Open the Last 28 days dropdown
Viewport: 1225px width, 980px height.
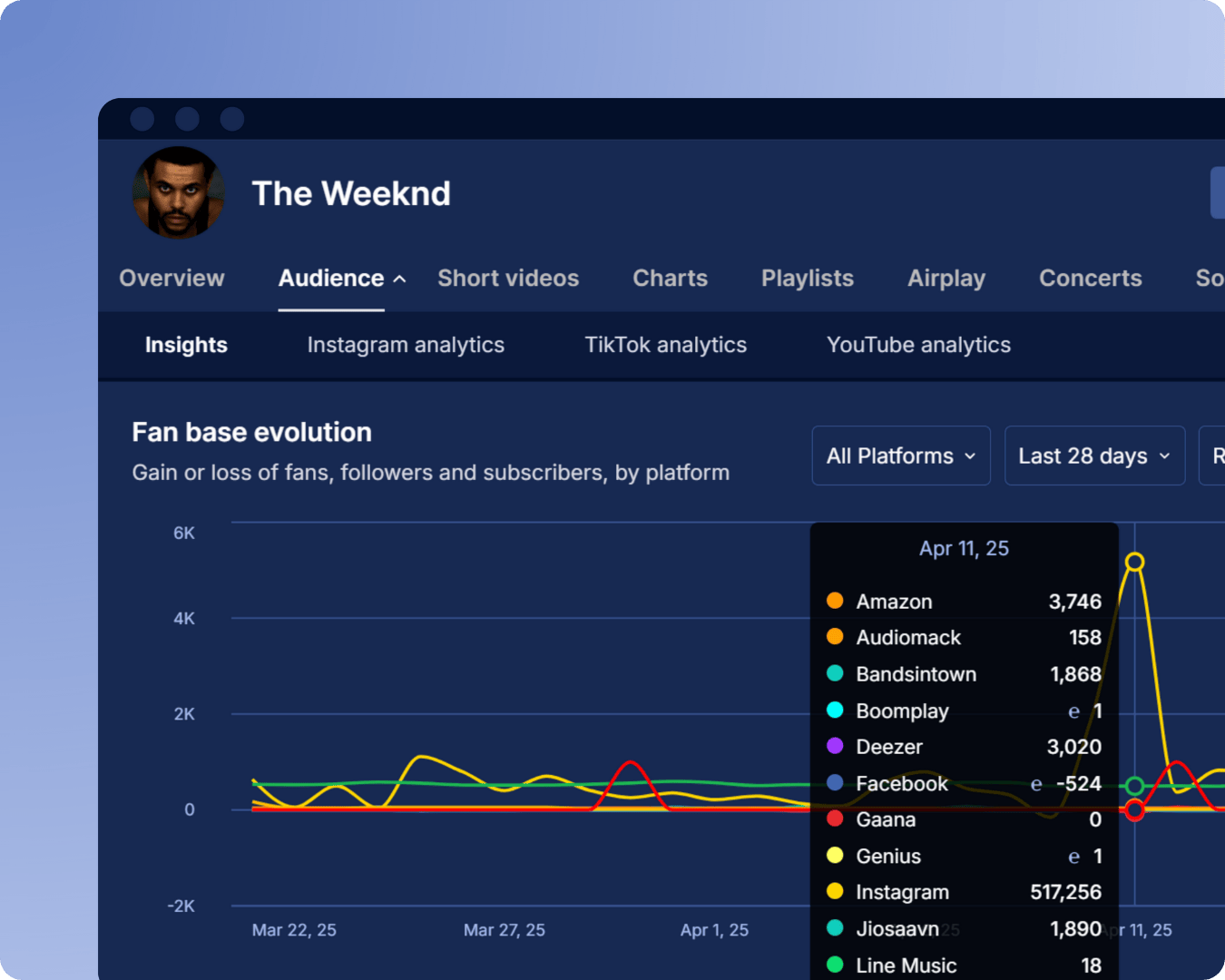click(1093, 456)
